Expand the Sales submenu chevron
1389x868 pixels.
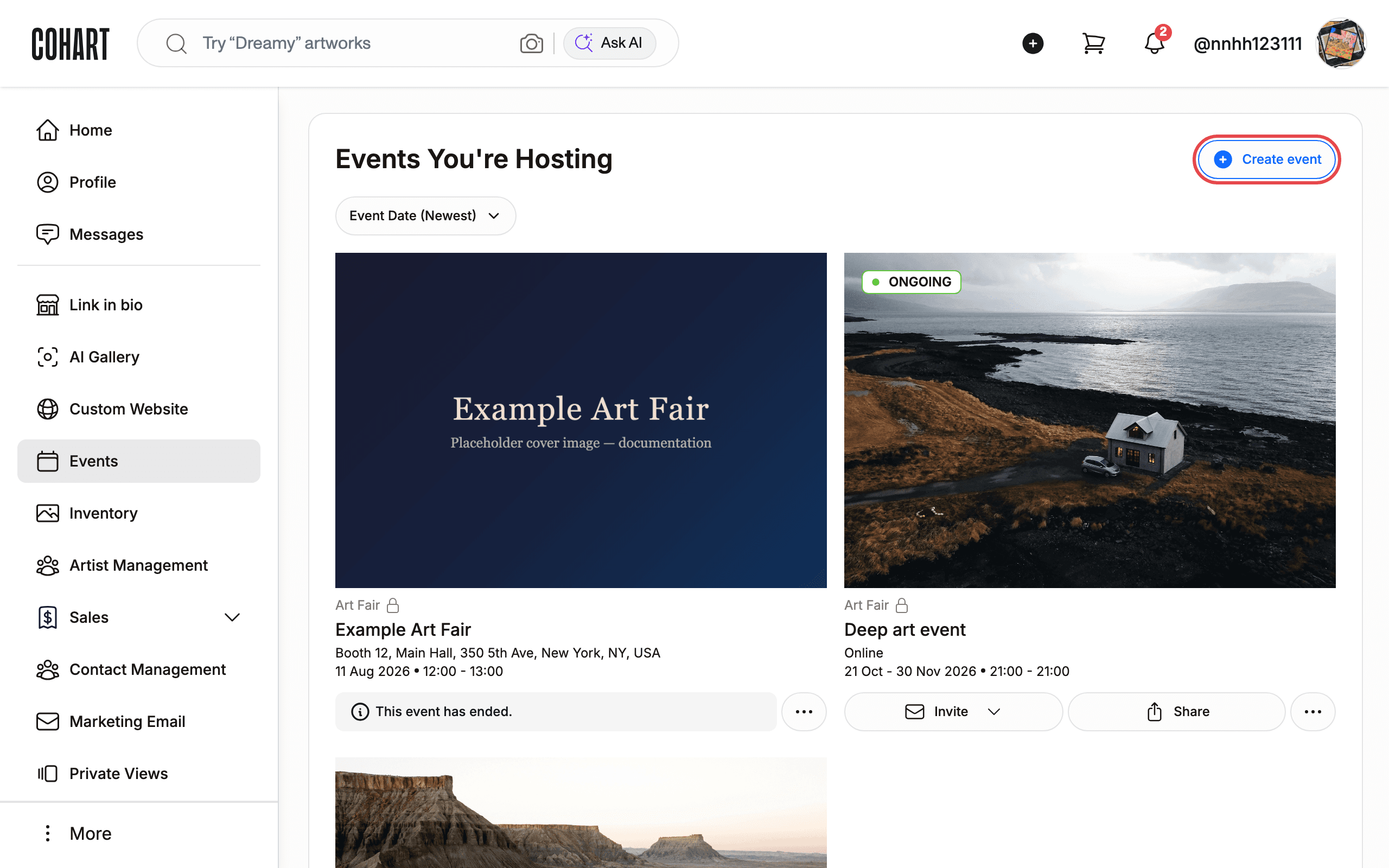point(232,618)
